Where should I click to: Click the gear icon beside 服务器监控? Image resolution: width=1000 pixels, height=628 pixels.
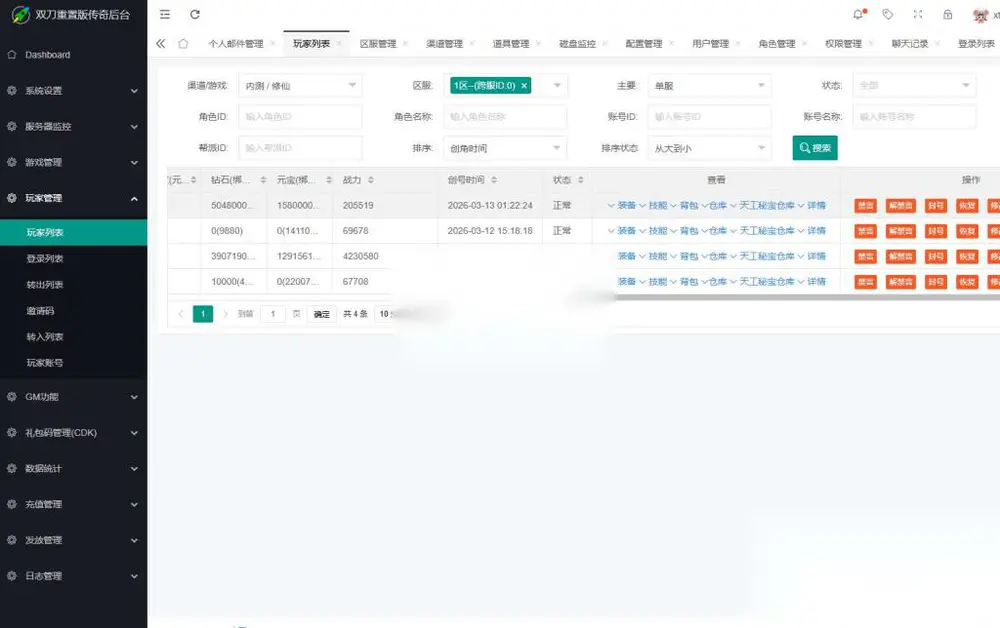(x=11, y=126)
